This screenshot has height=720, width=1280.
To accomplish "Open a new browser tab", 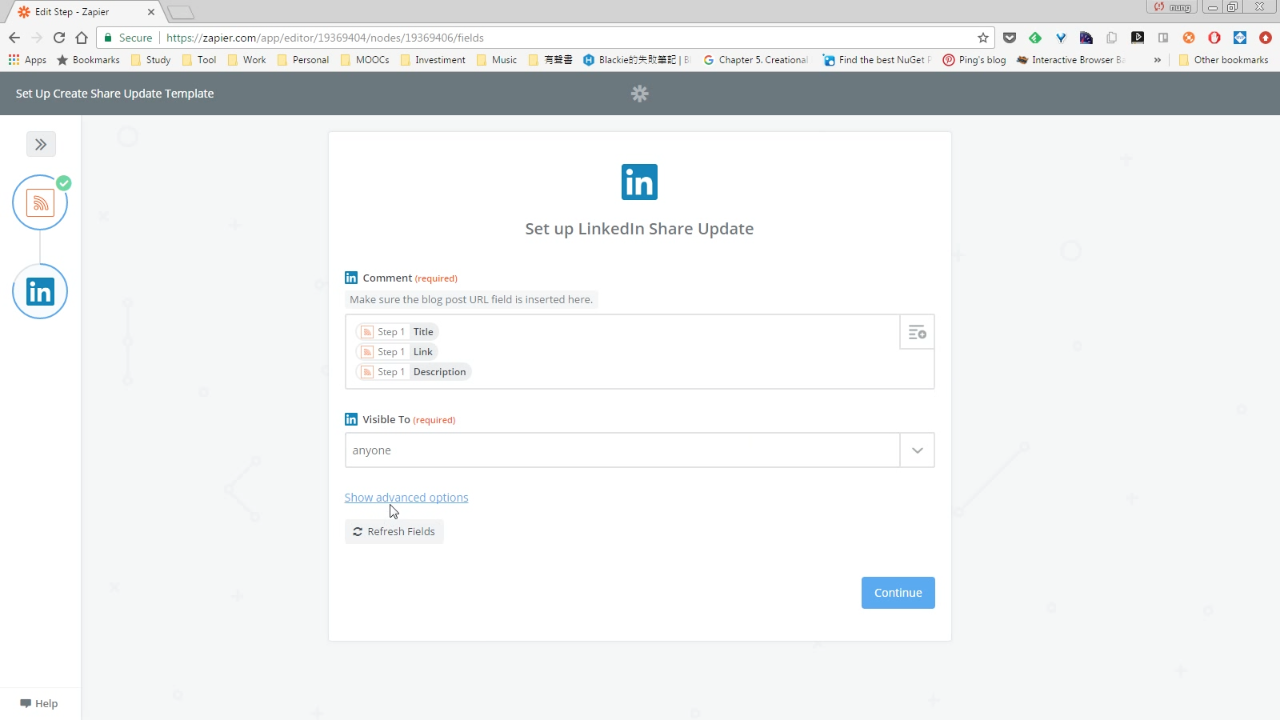I will [x=181, y=12].
